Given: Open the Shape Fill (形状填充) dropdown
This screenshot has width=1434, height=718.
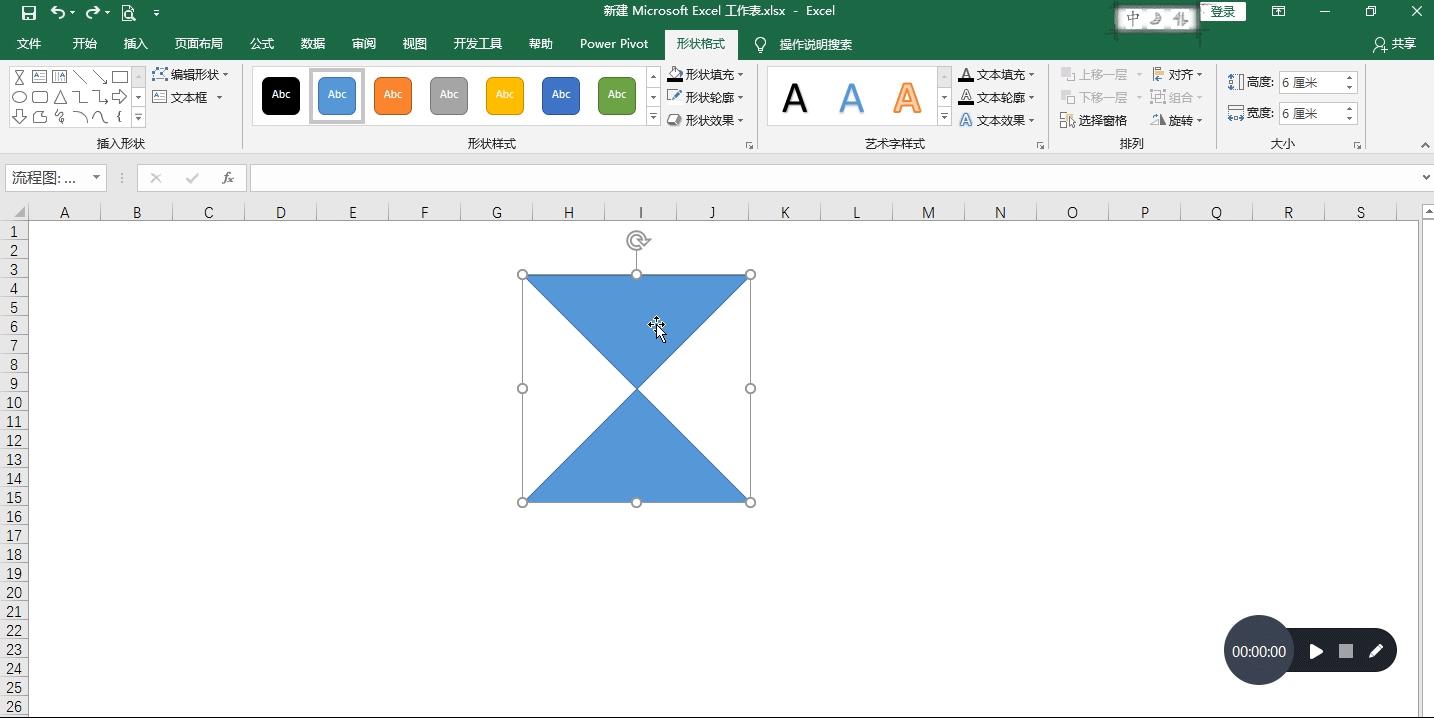Looking at the screenshot, I should [705, 75].
